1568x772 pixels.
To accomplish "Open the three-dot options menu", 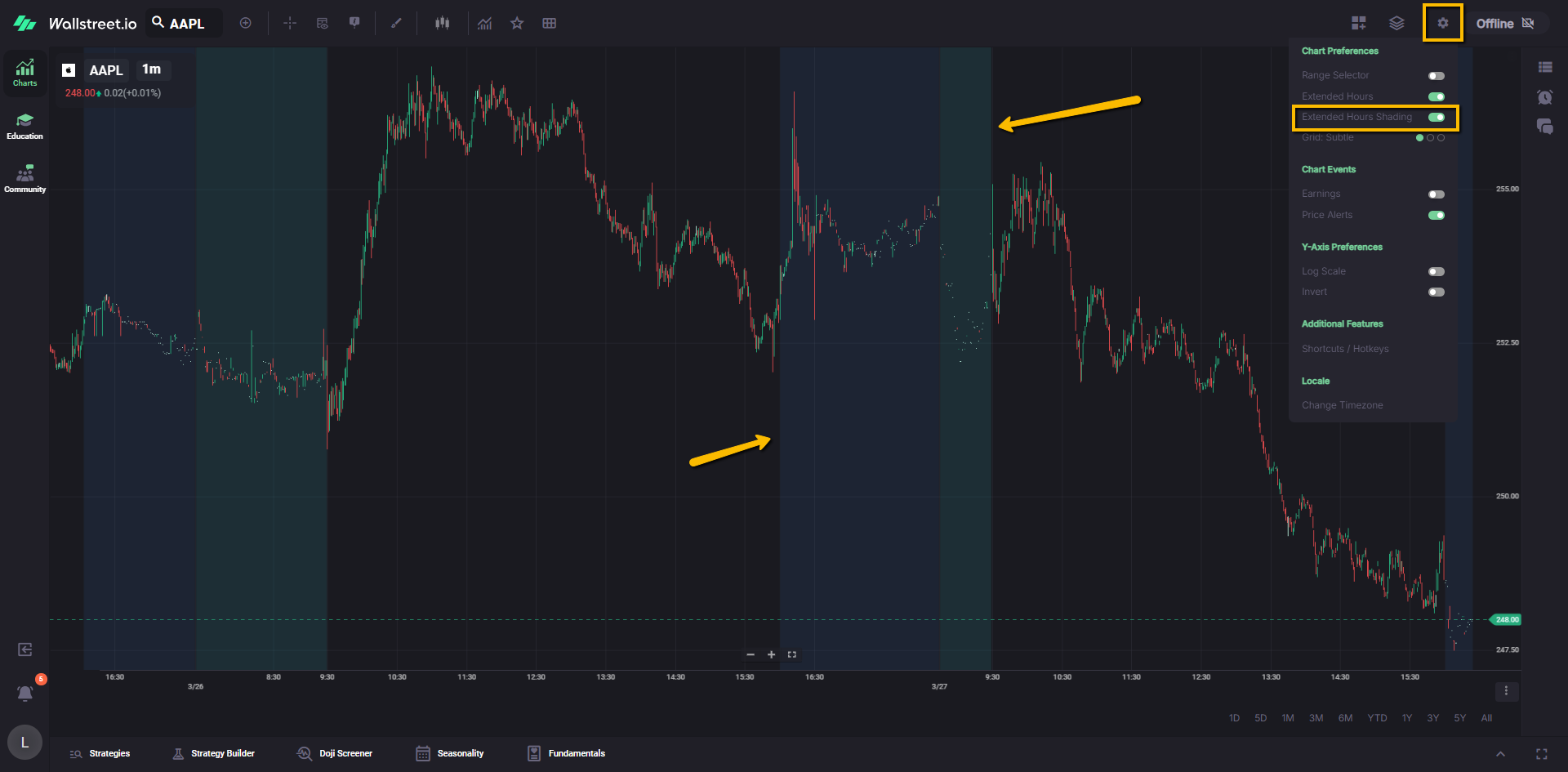I will point(1506,691).
